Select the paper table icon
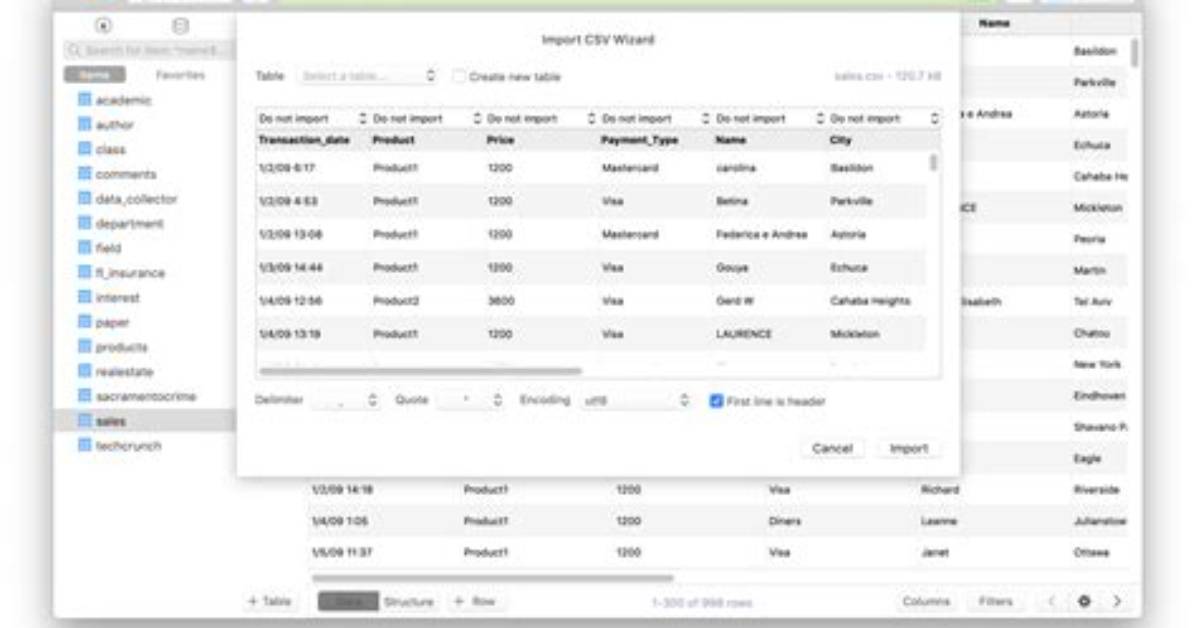 [85, 322]
